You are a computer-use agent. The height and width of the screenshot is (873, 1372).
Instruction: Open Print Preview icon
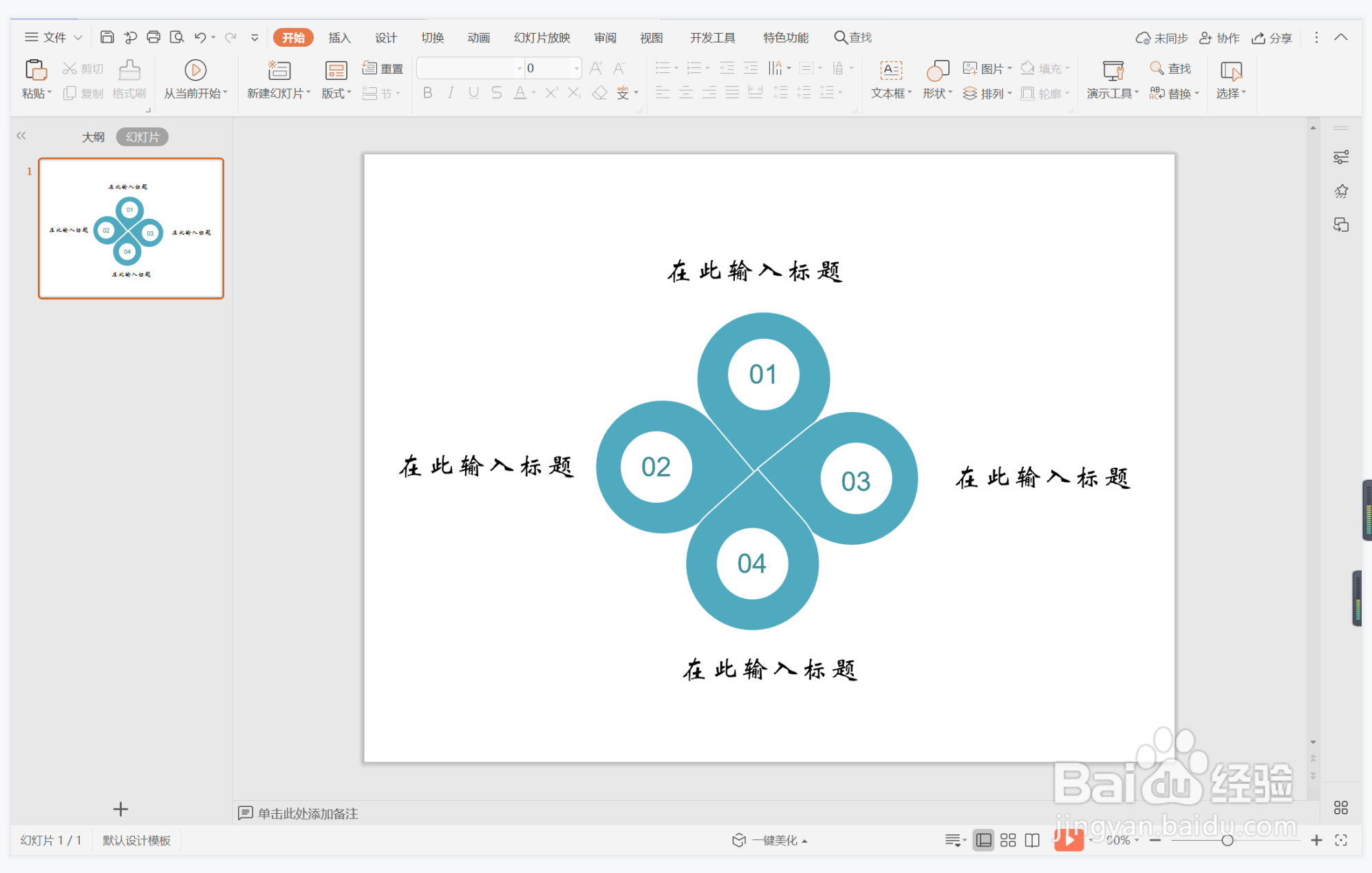click(177, 37)
